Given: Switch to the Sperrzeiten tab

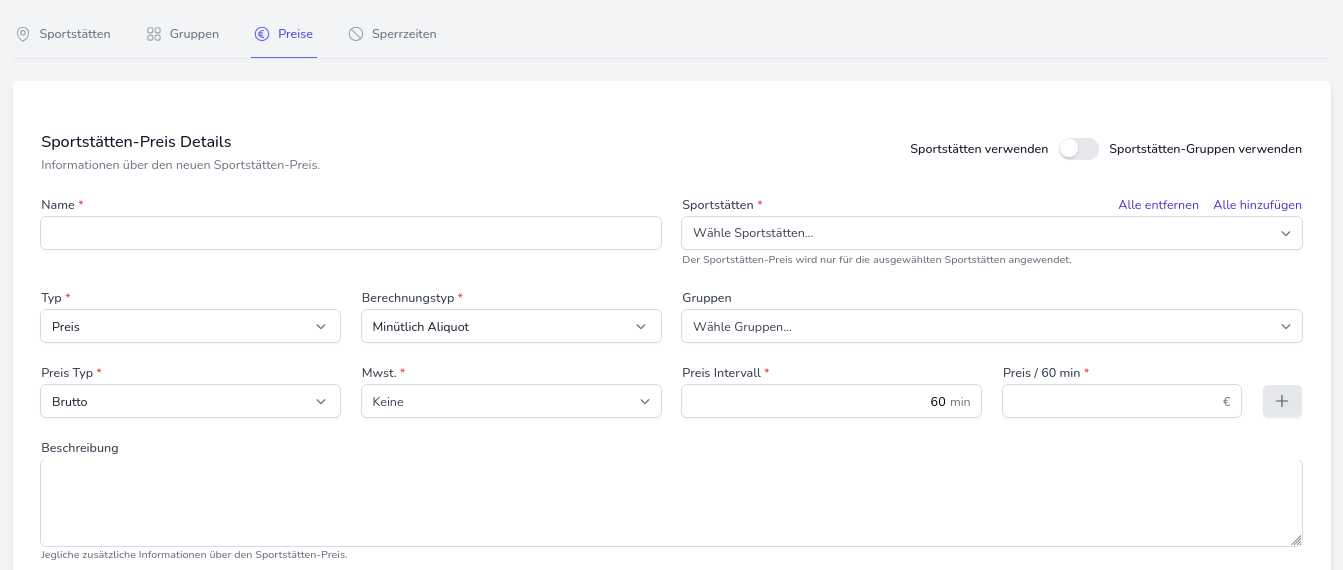Looking at the screenshot, I should (403, 34).
